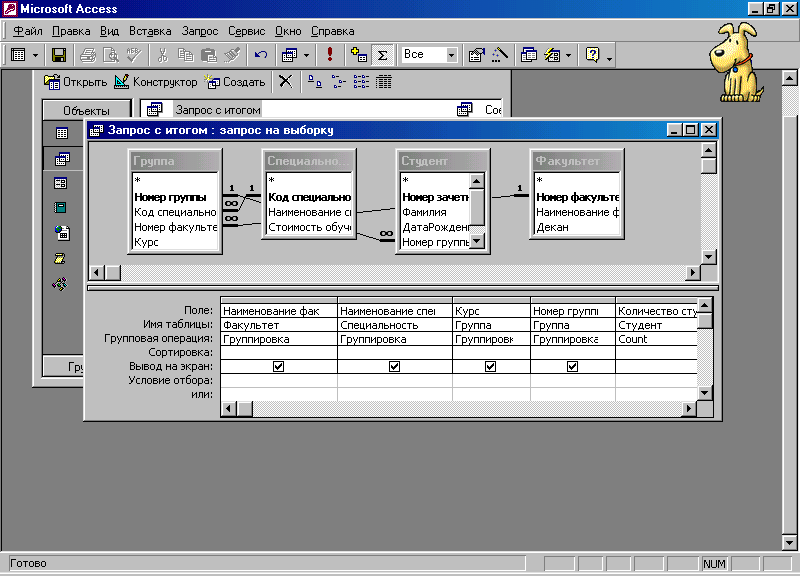This screenshot has width=800, height=576.
Task: Click the Format Painter brush icon
Action: [x=232, y=55]
